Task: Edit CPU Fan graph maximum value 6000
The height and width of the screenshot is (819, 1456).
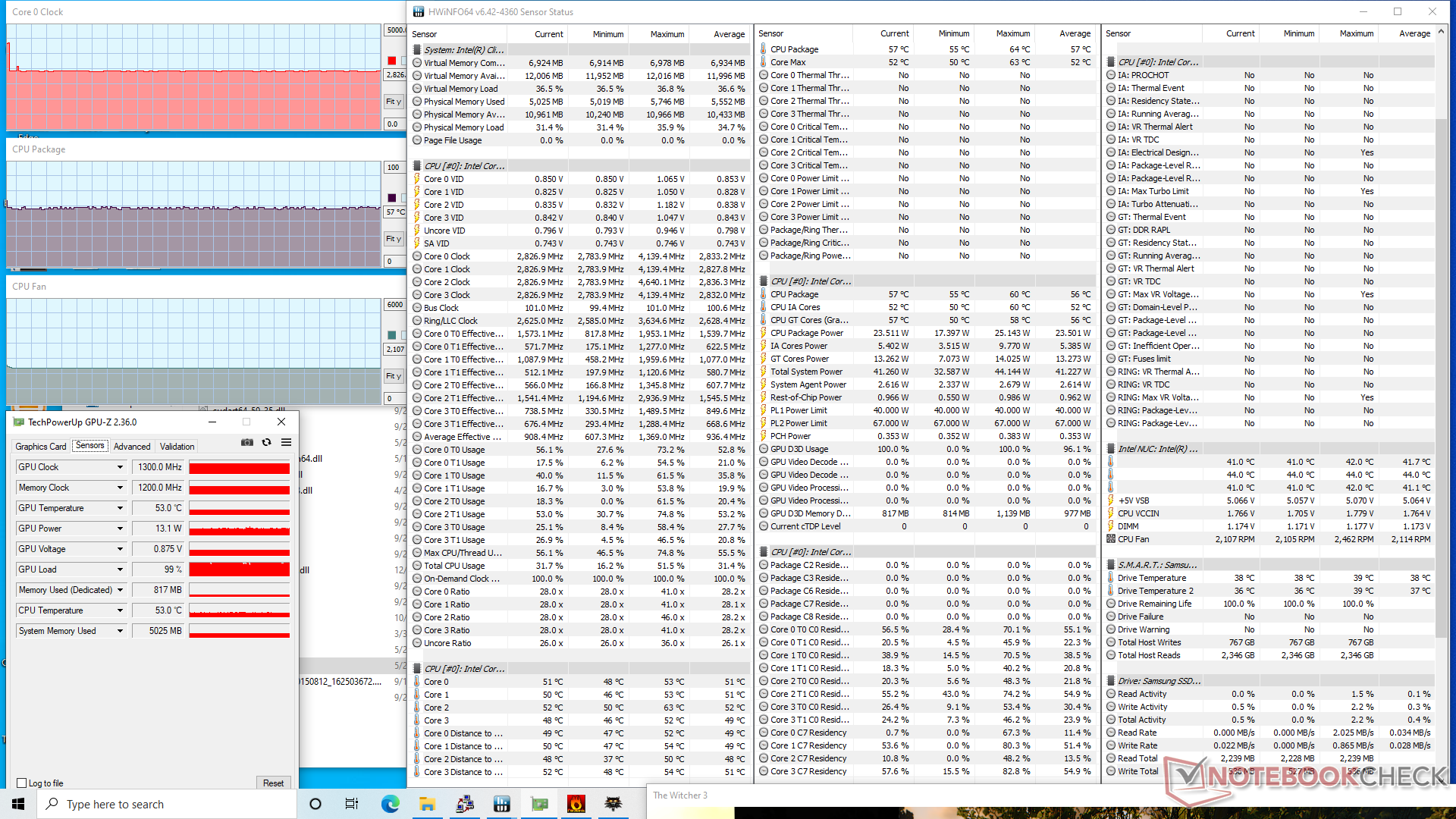Action: click(x=395, y=305)
